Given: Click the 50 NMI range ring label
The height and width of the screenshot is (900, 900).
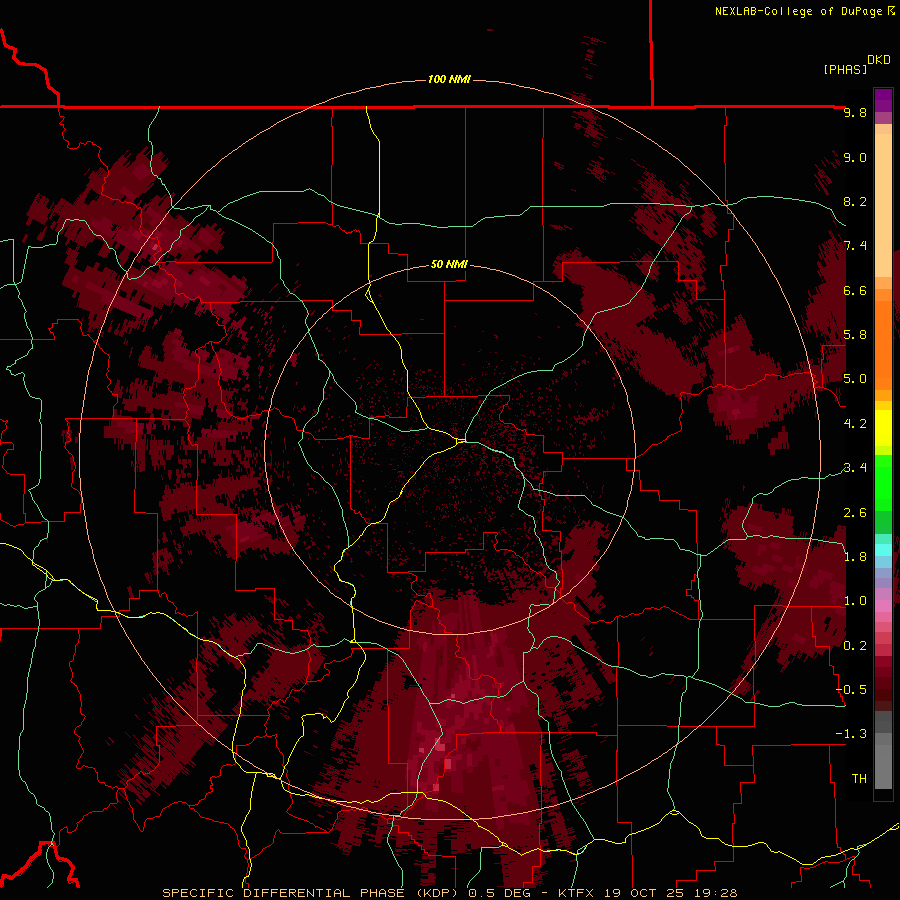Looking at the screenshot, I should pyautogui.click(x=449, y=264).
